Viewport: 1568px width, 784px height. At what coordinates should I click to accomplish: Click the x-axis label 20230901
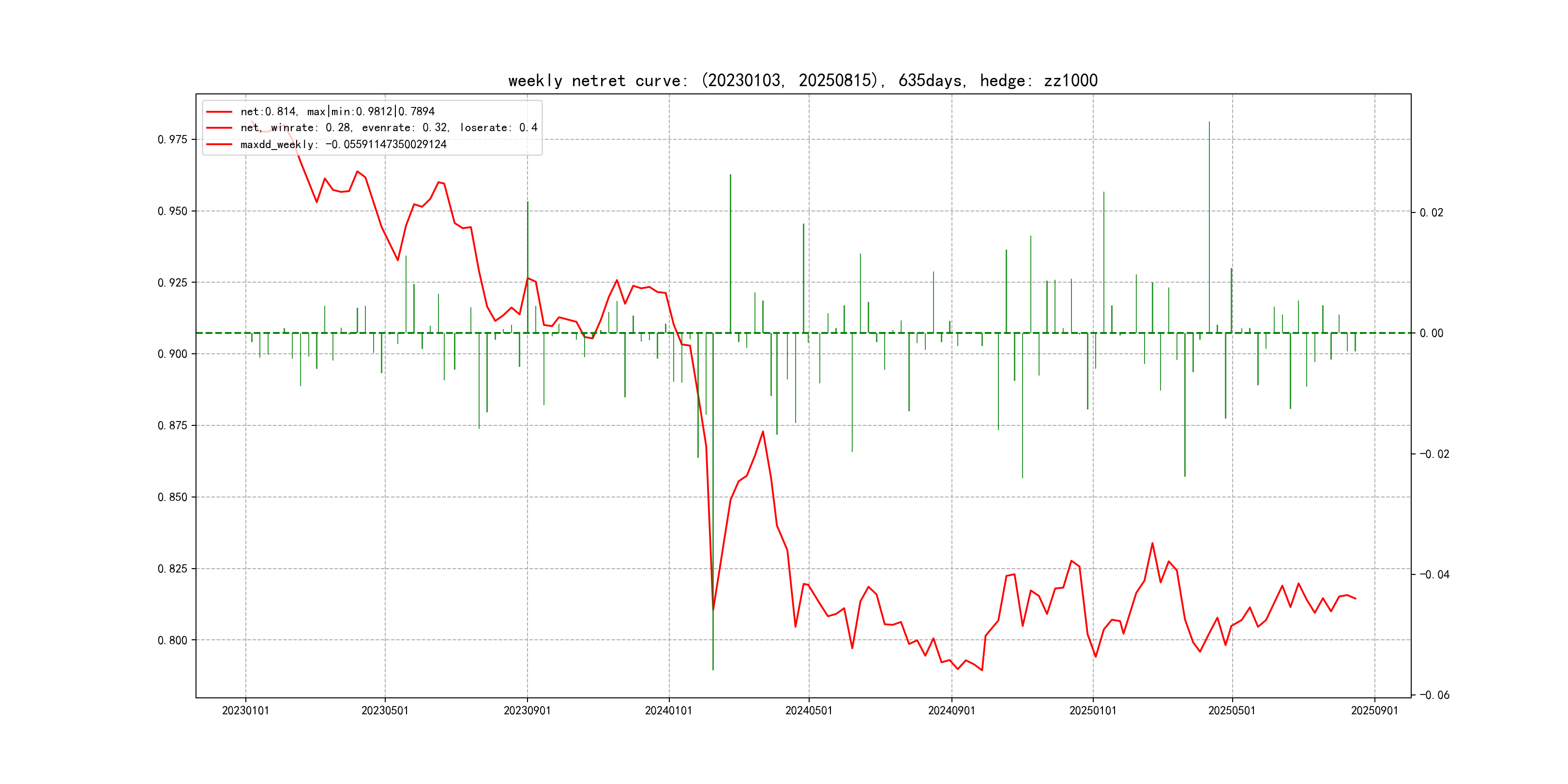point(527,711)
